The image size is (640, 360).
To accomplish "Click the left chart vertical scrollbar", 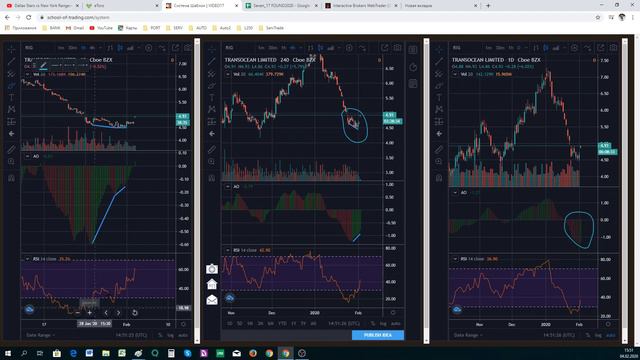I will pos(197,191).
